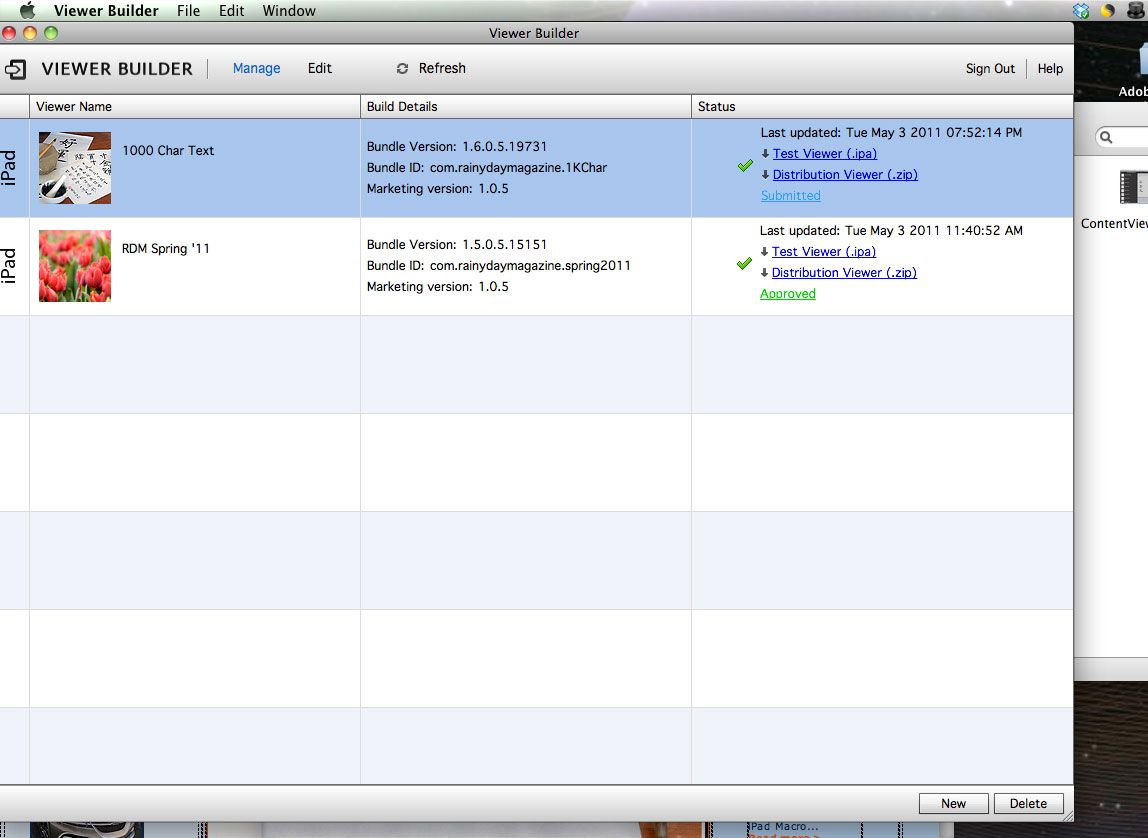Click Marketing version 1.0.5 in RDM Spring row
1148x838 pixels.
[x=438, y=287]
